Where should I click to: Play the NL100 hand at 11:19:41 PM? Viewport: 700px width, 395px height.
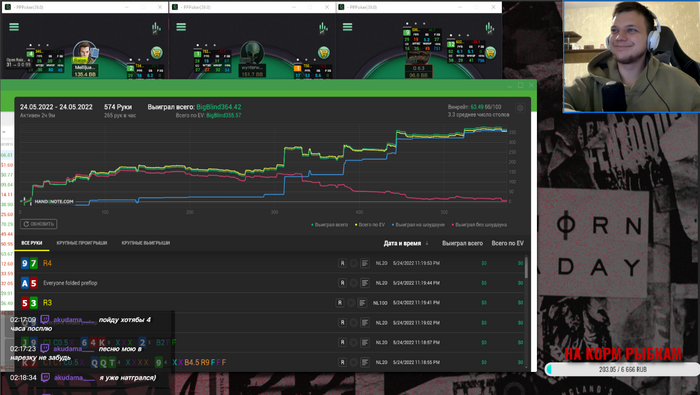(351, 303)
